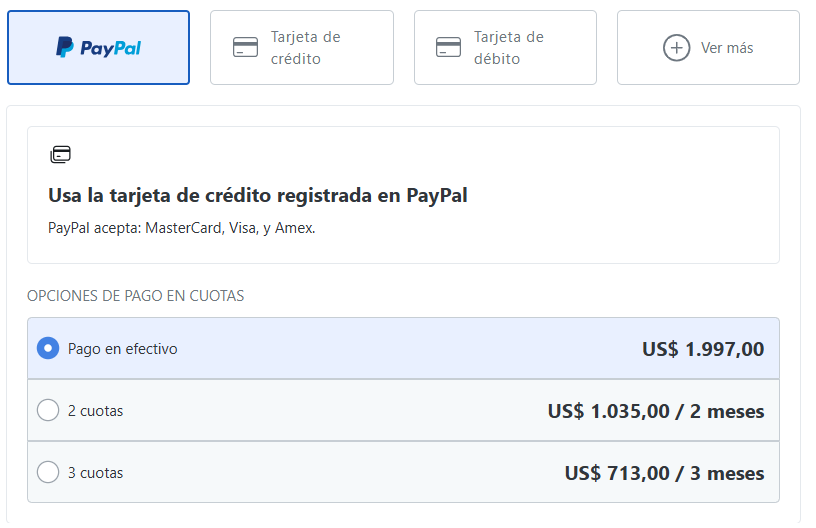Click the credit card icon beside Tarjeta de crédito
The width and height of the screenshot is (816, 528).
pos(245,47)
